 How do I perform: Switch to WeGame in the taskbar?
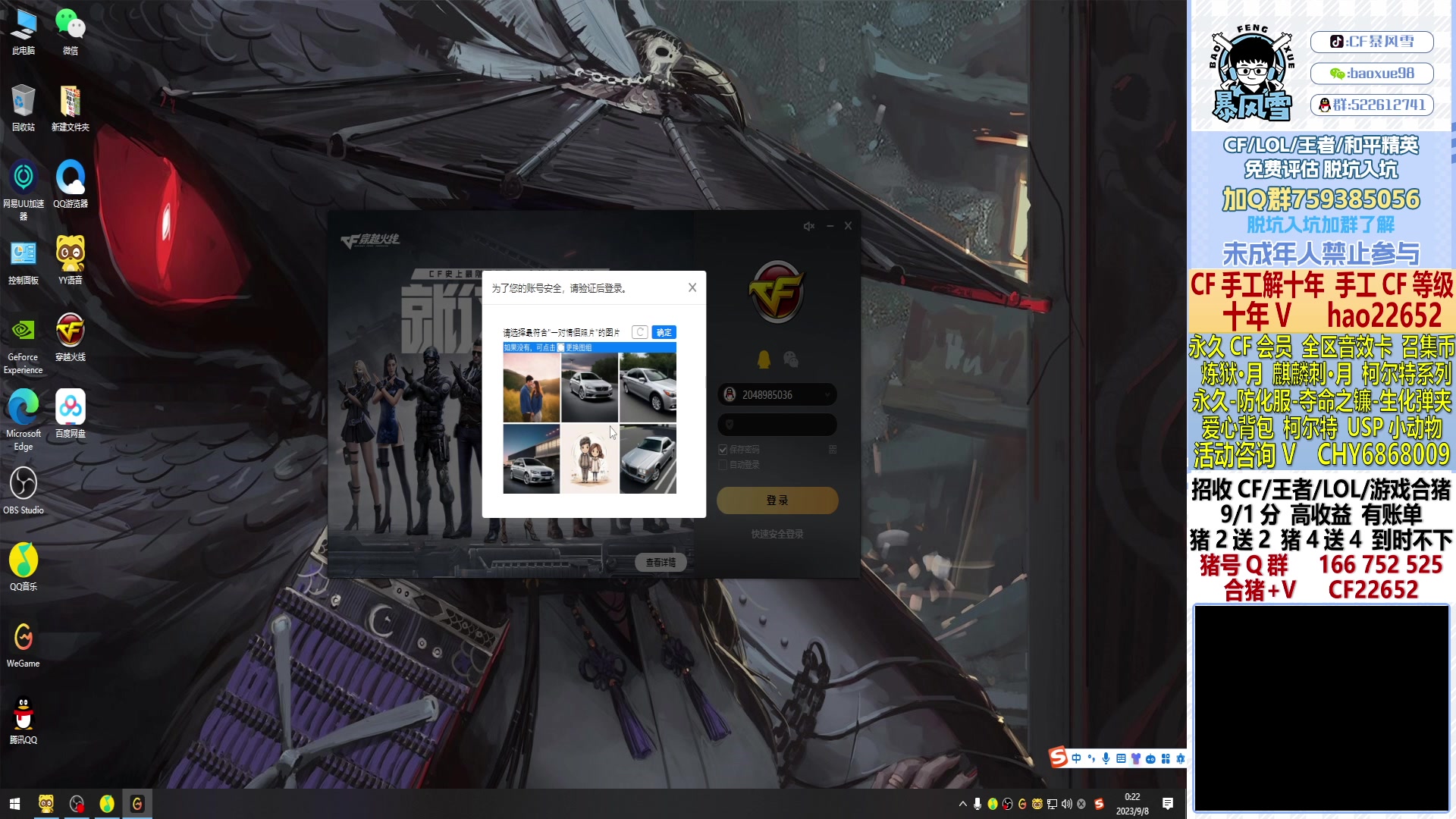pos(137,804)
